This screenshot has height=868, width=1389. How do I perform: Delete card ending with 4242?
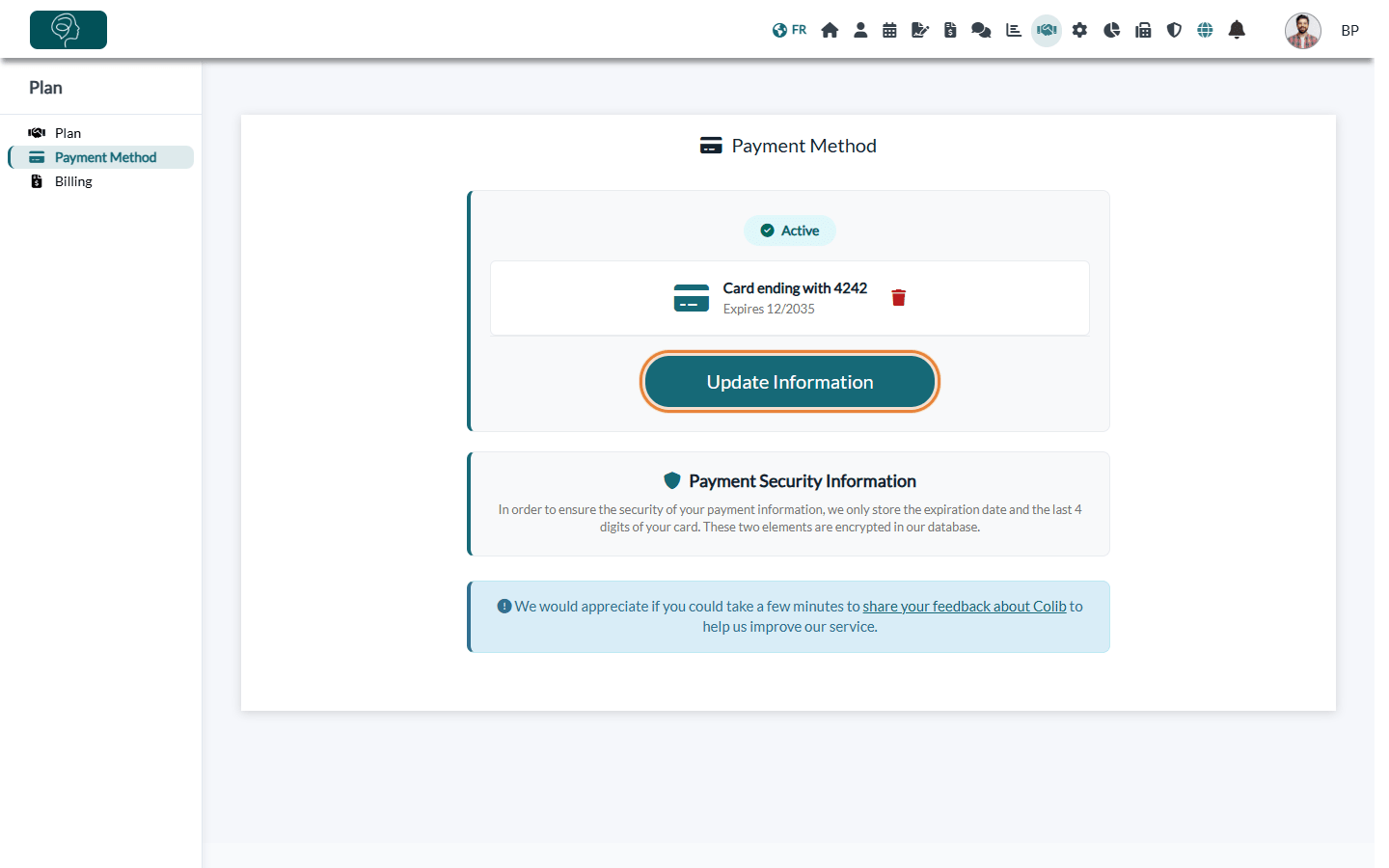point(899,297)
